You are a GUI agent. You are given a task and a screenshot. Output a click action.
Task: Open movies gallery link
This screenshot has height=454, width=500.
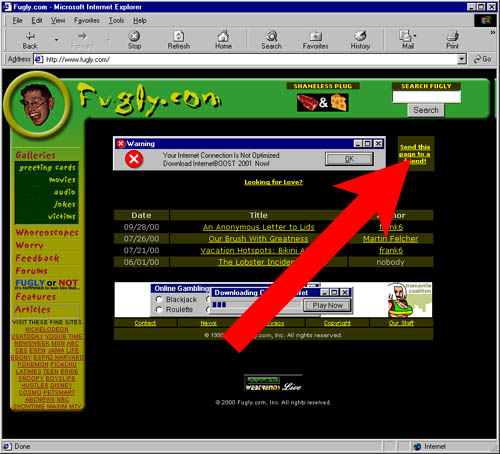[x=62, y=180]
